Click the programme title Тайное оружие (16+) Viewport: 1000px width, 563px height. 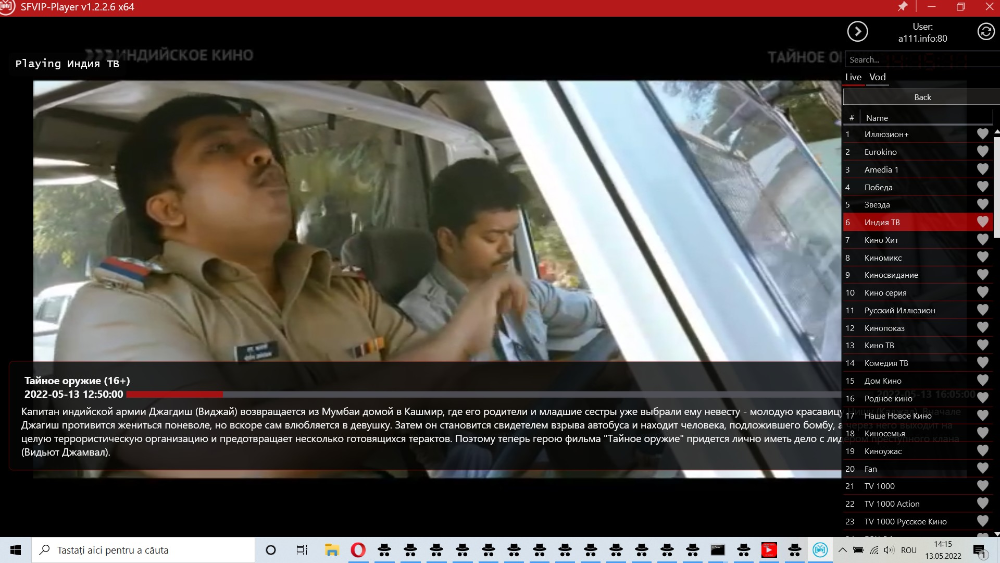77,381
